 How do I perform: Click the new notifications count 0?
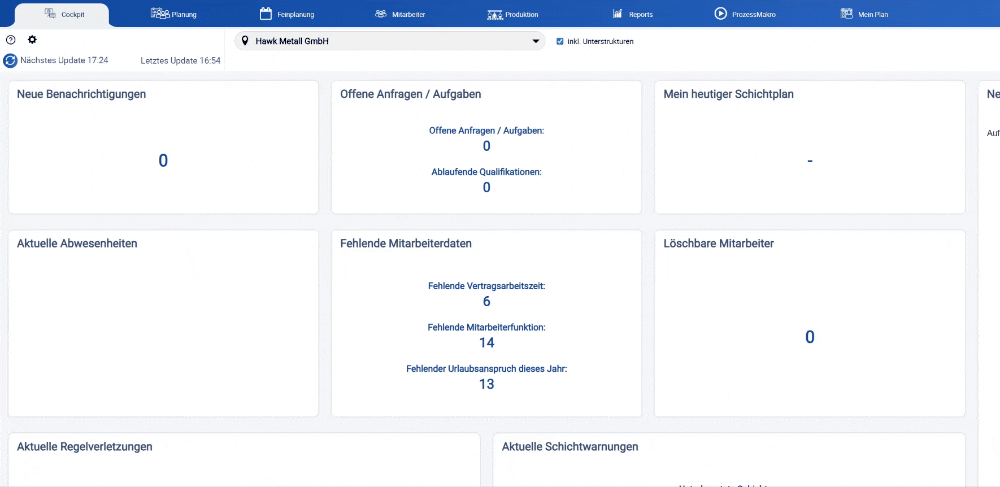click(x=163, y=161)
